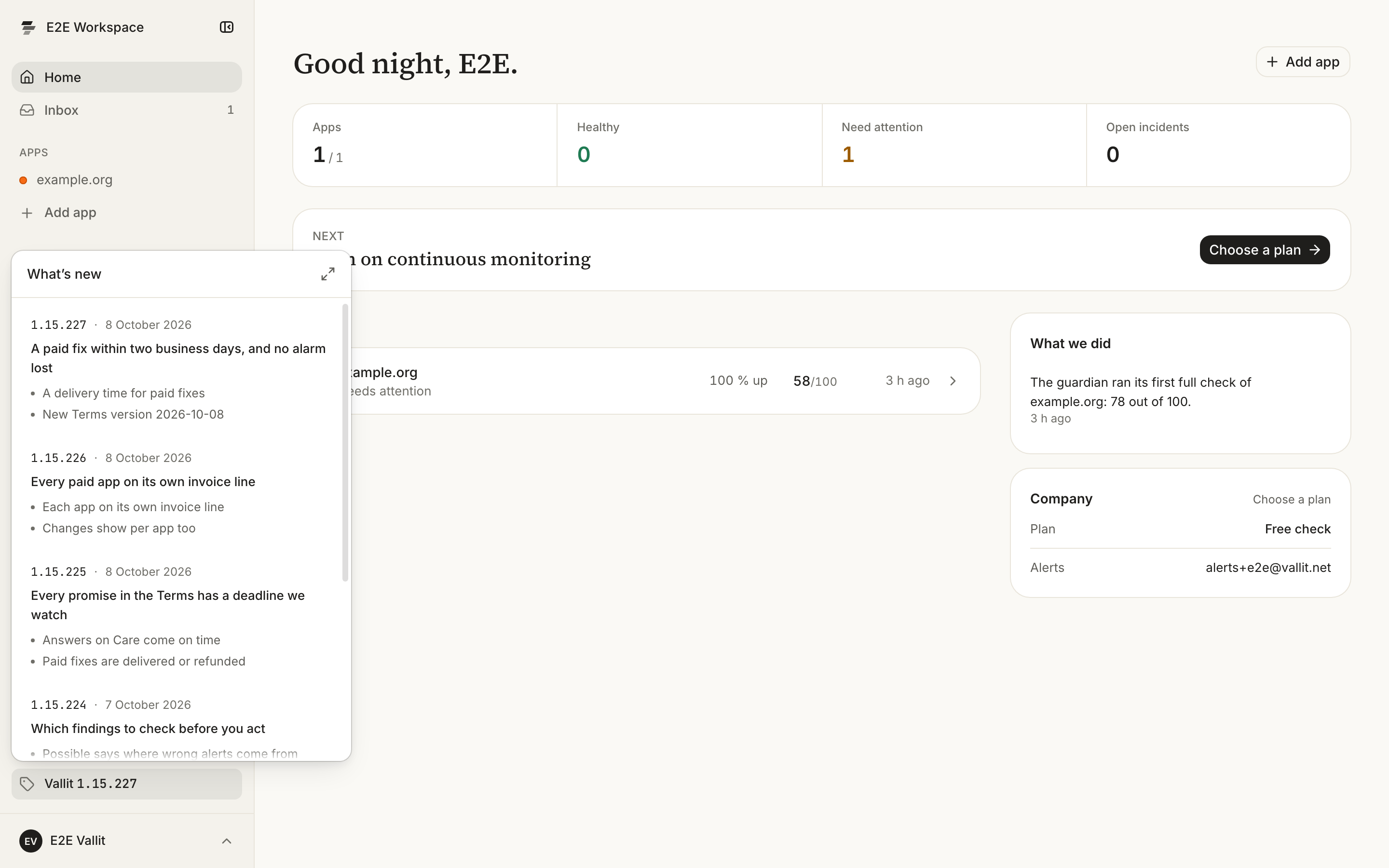
Task: Click 'Changes show per app too' bullet
Action: coord(119,528)
